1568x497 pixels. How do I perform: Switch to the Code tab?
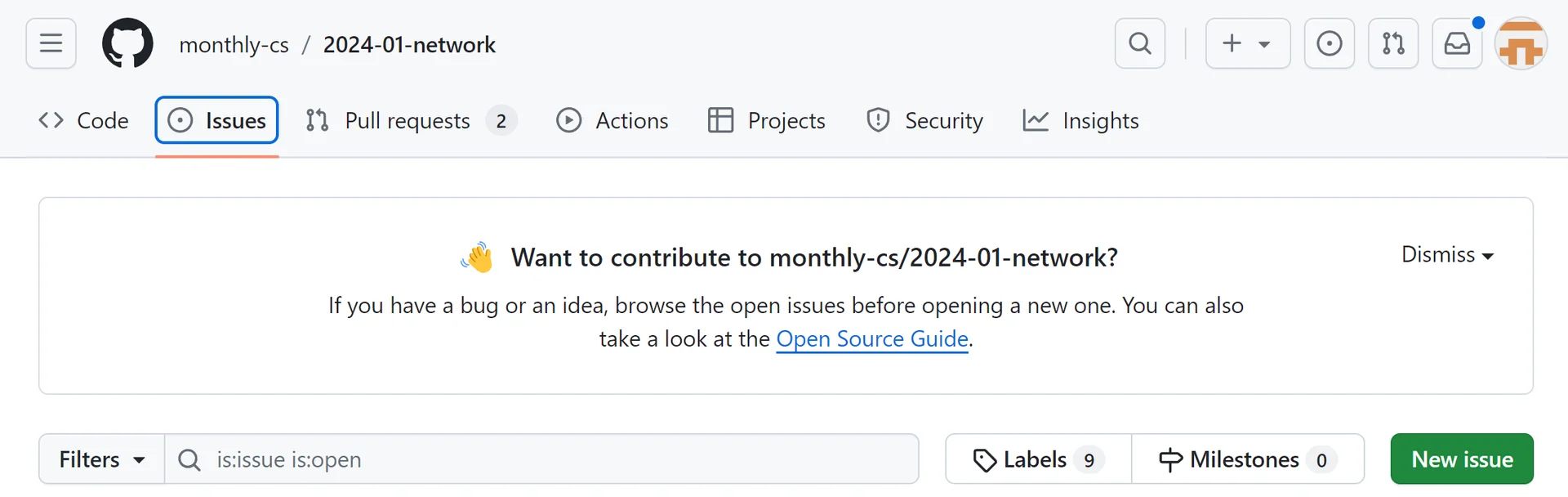(84, 121)
